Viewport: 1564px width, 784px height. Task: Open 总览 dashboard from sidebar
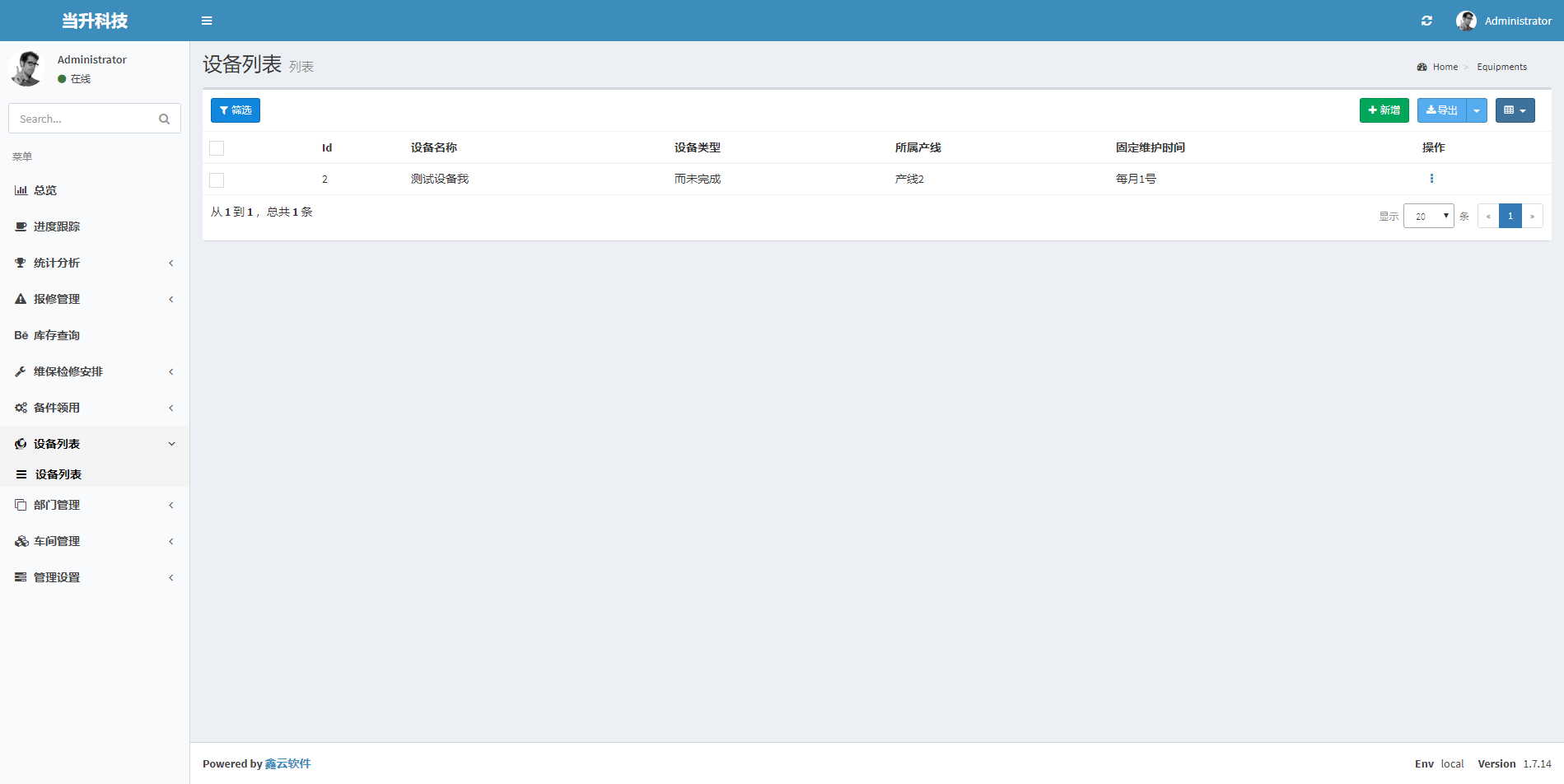(x=45, y=190)
